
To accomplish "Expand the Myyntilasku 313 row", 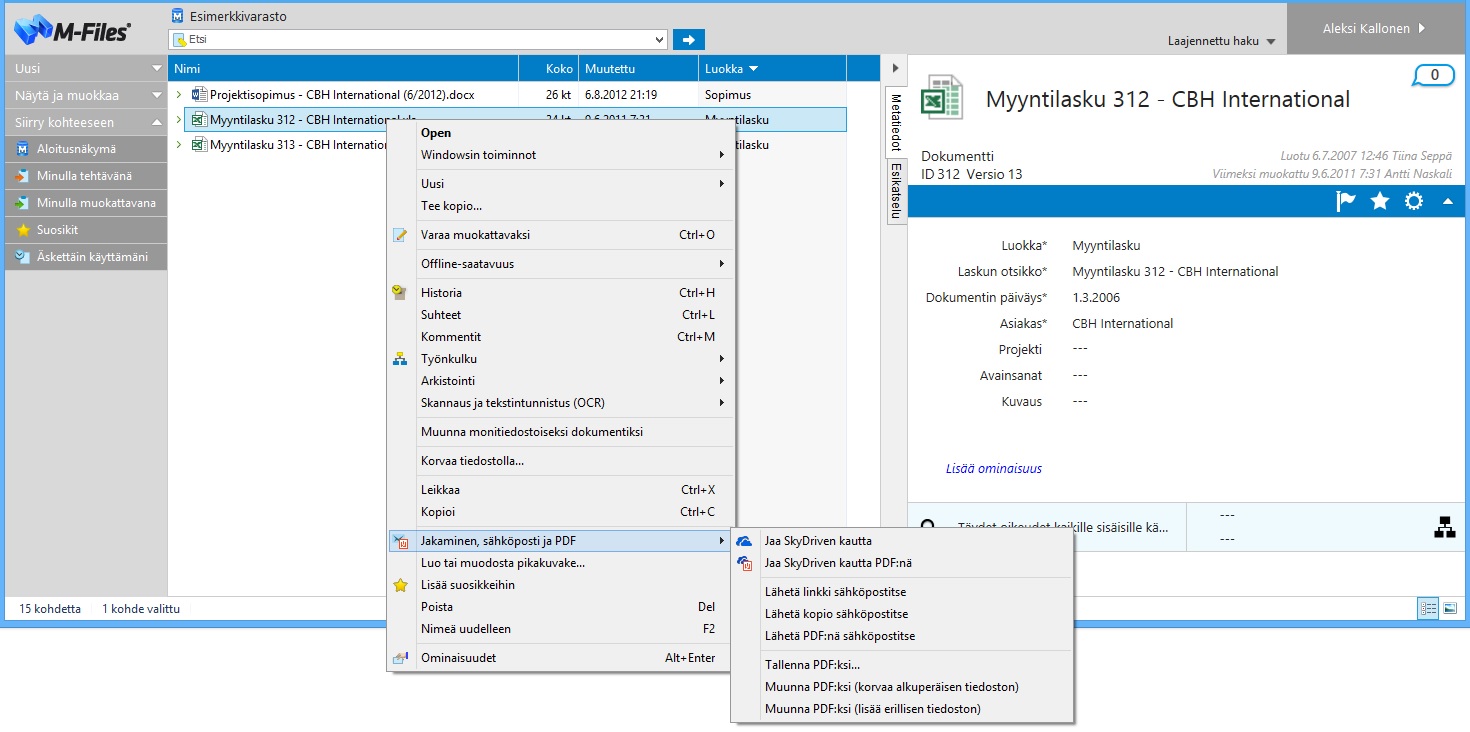I will 179,145.
